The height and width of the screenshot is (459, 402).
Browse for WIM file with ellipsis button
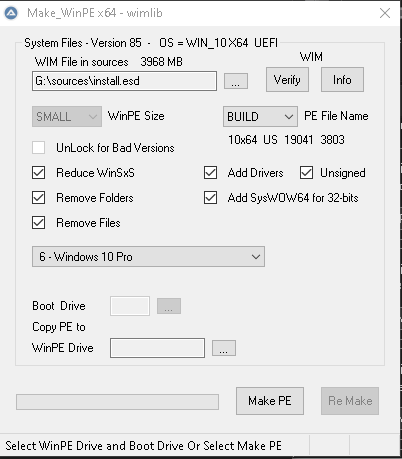pos(236,81)
